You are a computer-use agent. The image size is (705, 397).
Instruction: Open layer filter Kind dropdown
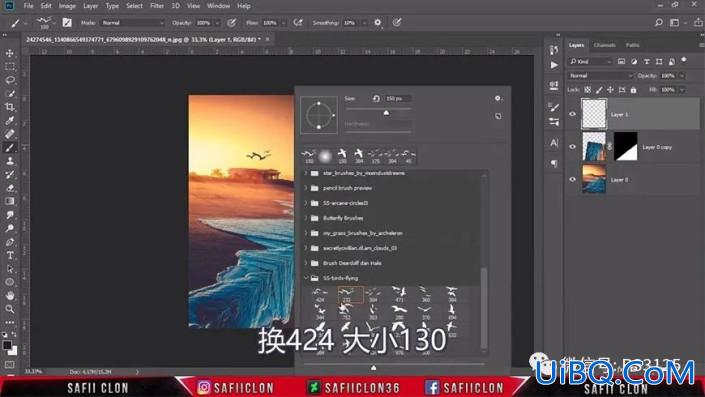[x=590, y=61]
